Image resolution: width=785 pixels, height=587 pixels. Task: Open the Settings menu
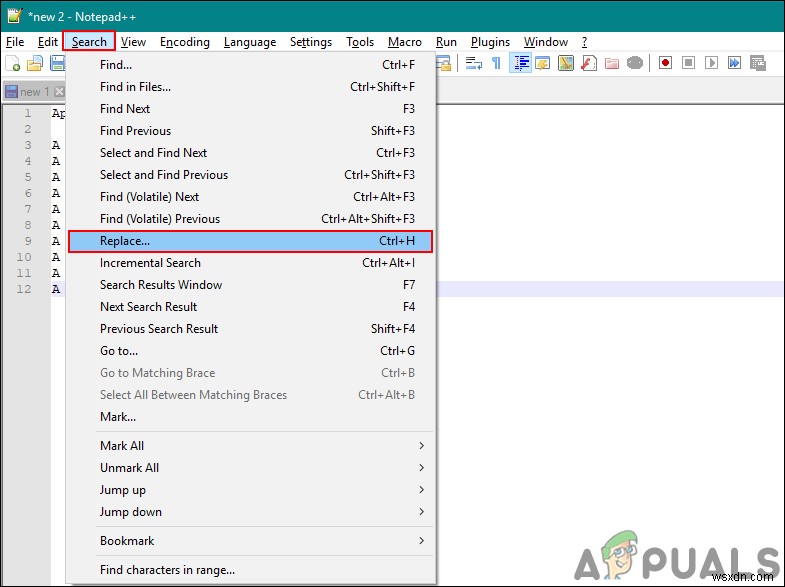[311, 42]
